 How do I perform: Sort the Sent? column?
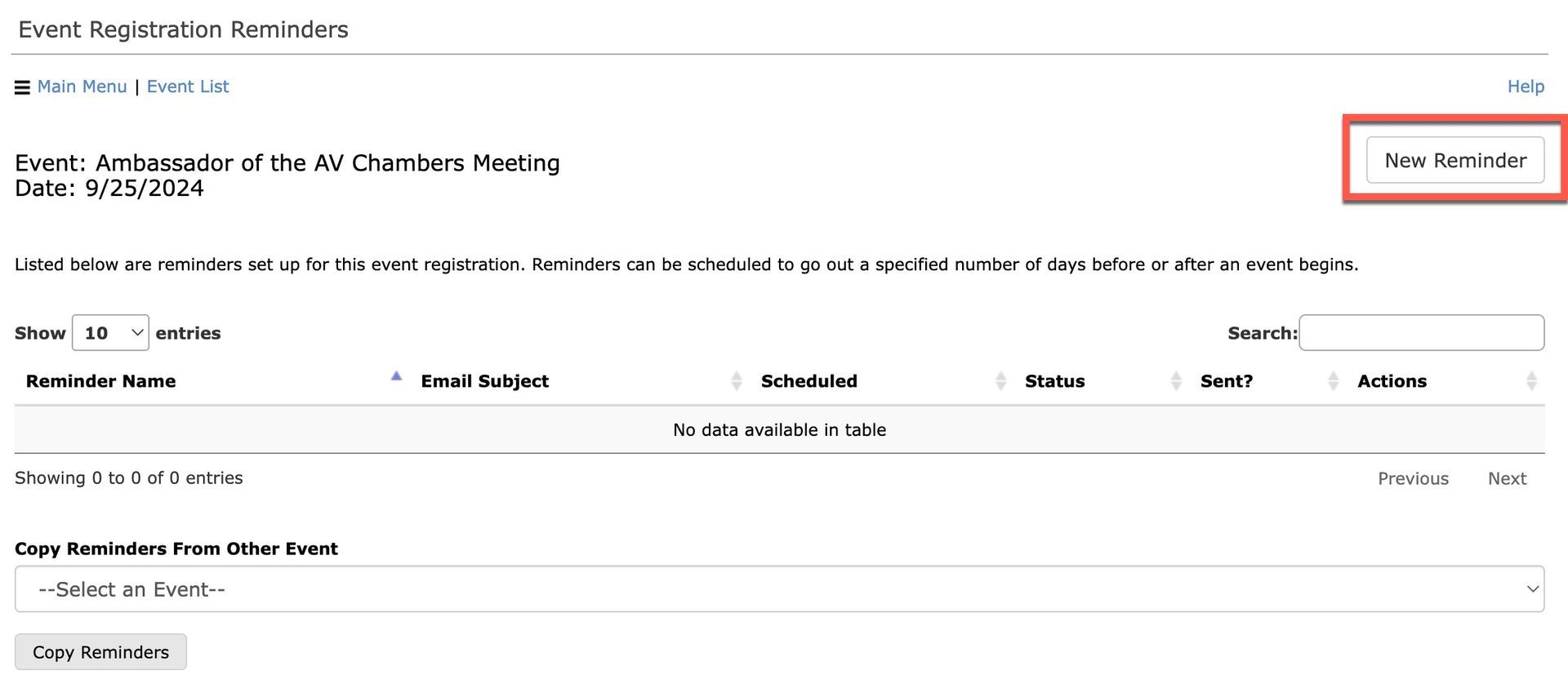(x=1334, y=380)
